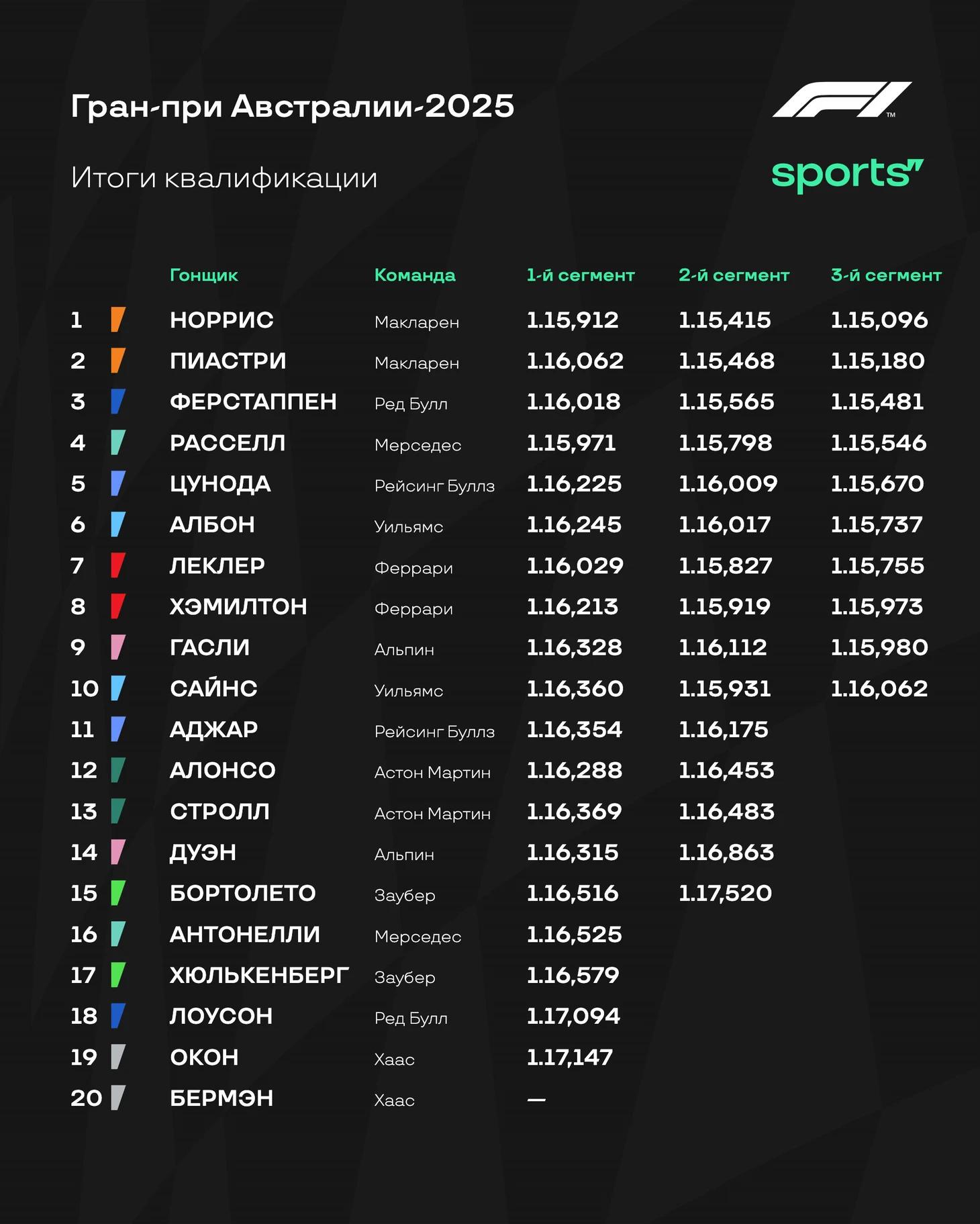Click the 1-й сегмент column header

(x=581, y=275)
